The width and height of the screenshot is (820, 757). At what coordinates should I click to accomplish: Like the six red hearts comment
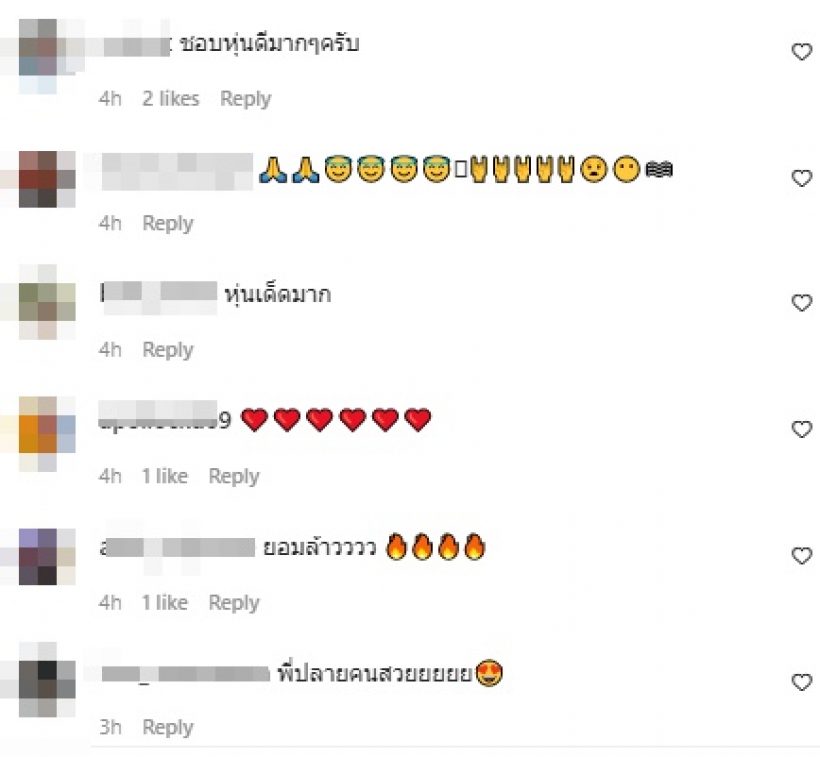(801, 429)
